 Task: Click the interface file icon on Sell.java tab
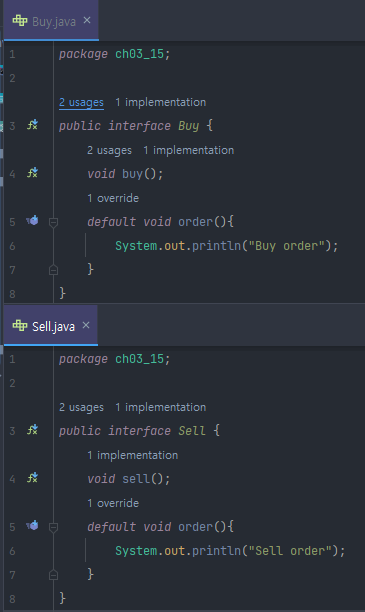20,325
